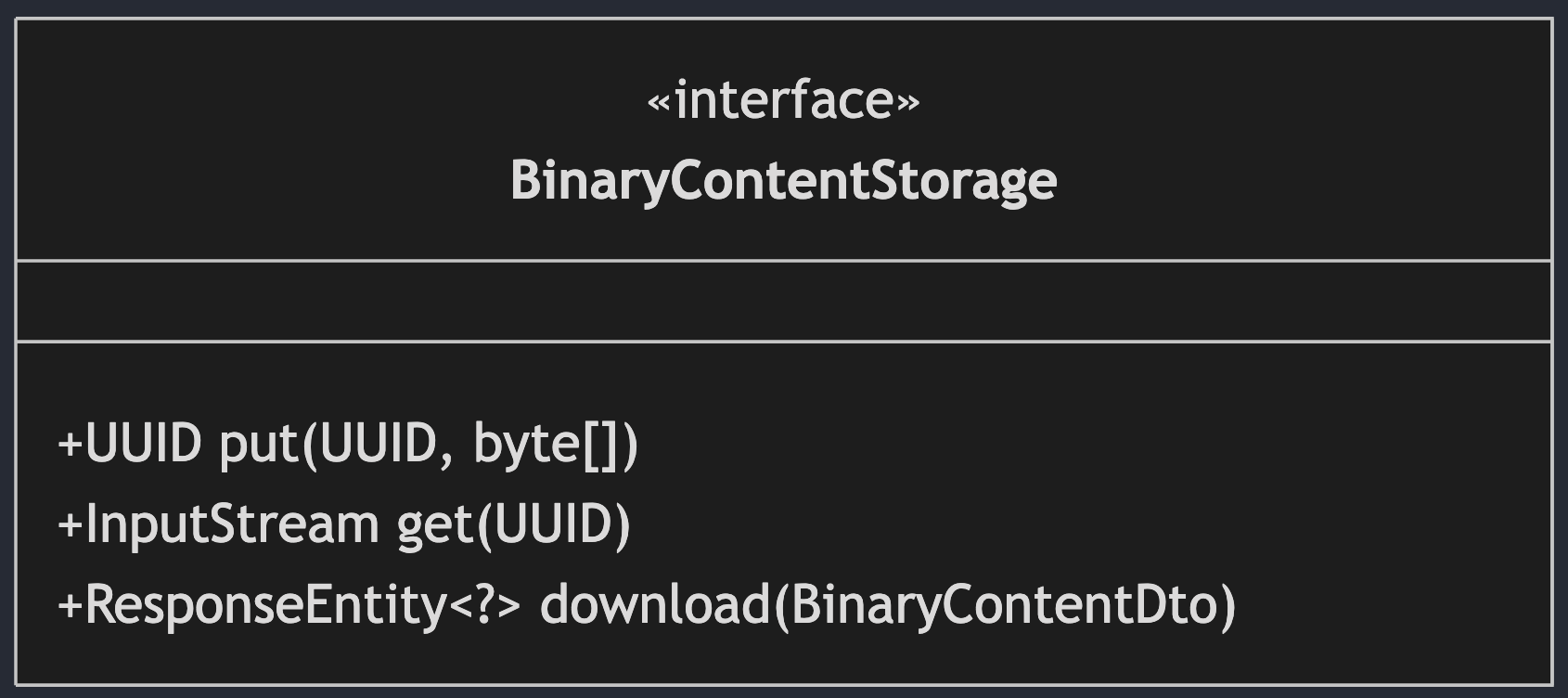Click the UUID return type of put

point(144,444)
